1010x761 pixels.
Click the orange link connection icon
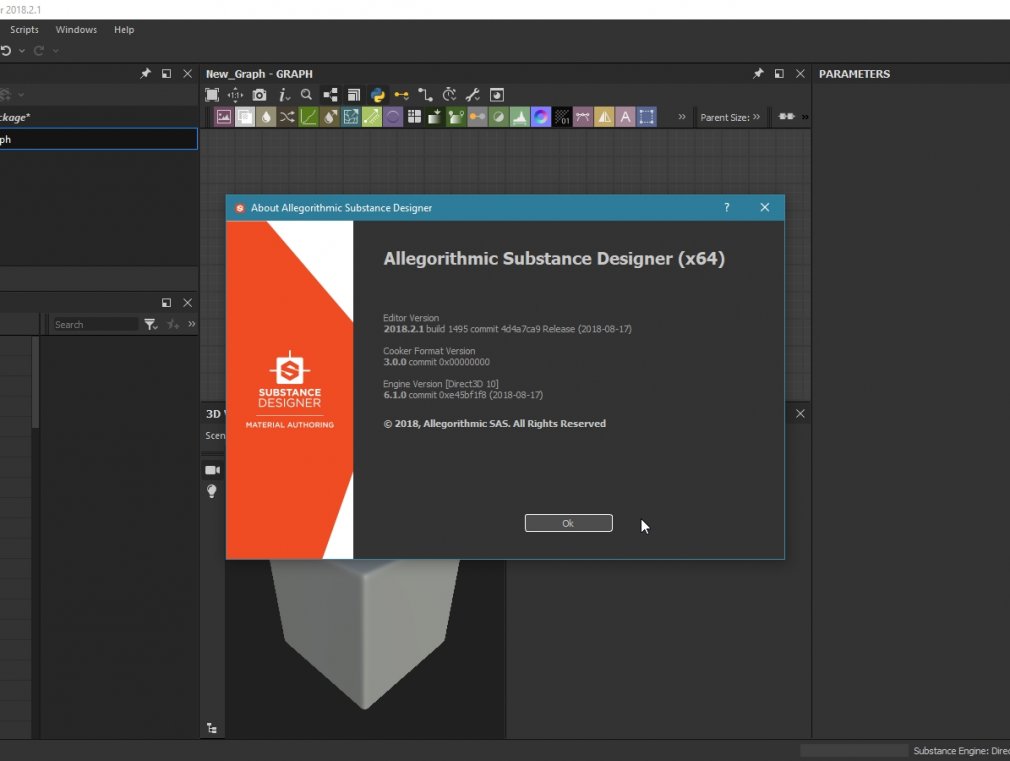(x=401, y=95)
